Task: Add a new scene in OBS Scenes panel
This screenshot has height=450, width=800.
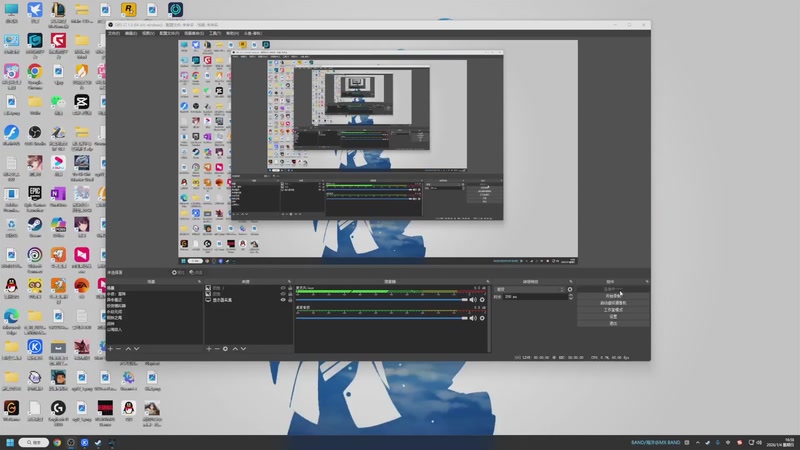Action: (110, 348)
